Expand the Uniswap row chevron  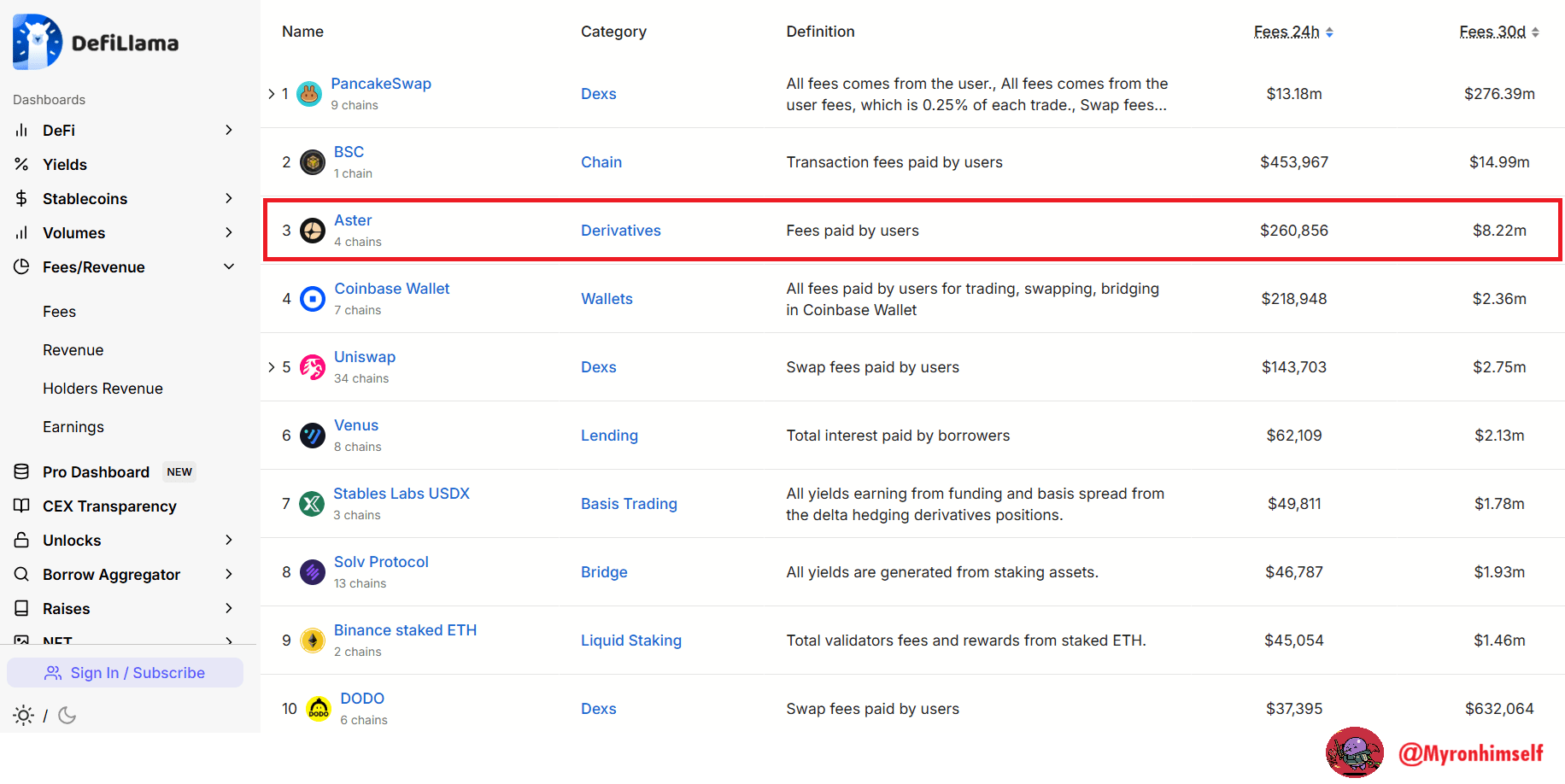pyautogui.click(x=272, y=367)
